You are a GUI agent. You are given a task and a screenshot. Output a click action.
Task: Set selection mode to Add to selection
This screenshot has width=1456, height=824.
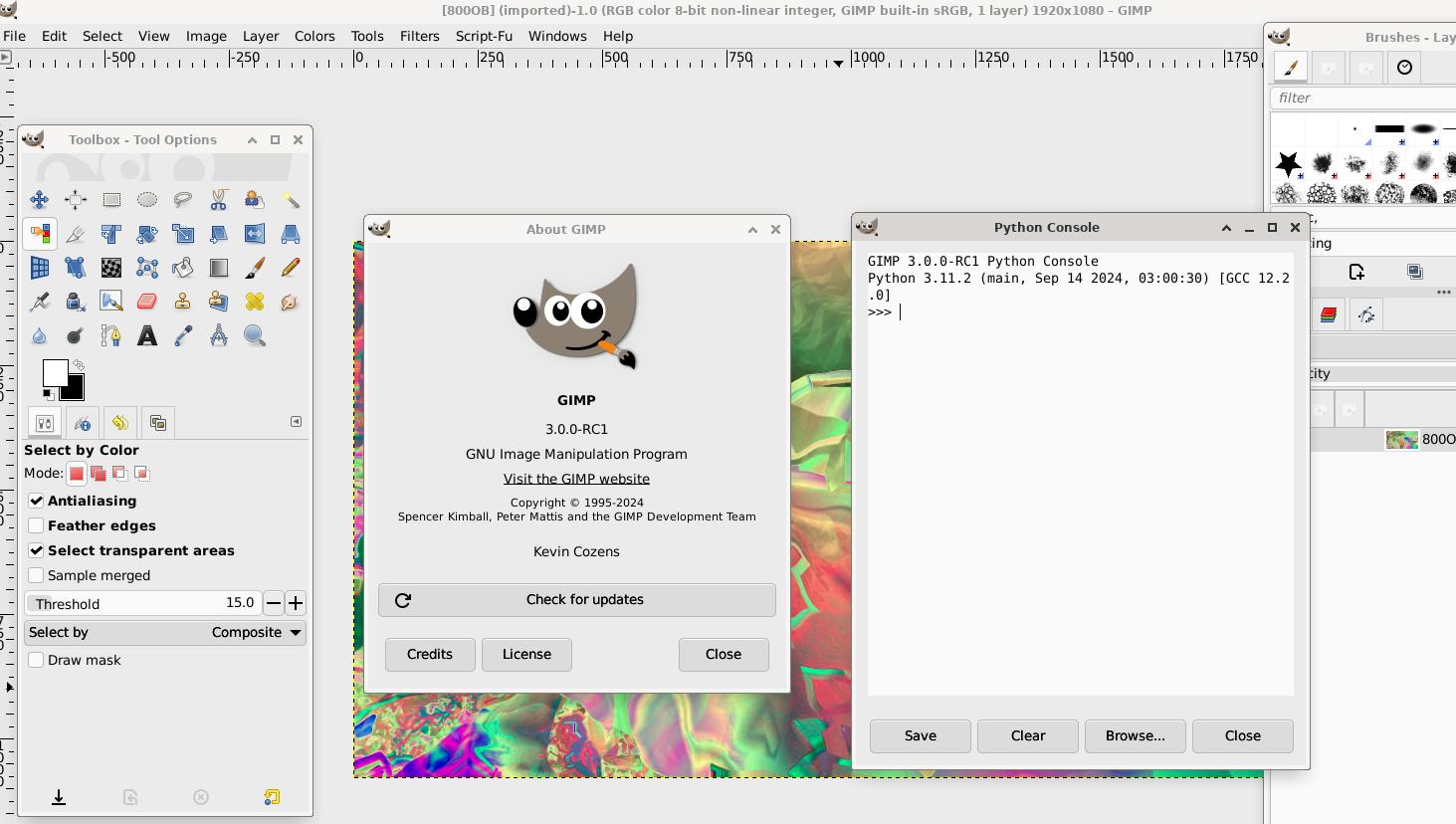[99, 473]
